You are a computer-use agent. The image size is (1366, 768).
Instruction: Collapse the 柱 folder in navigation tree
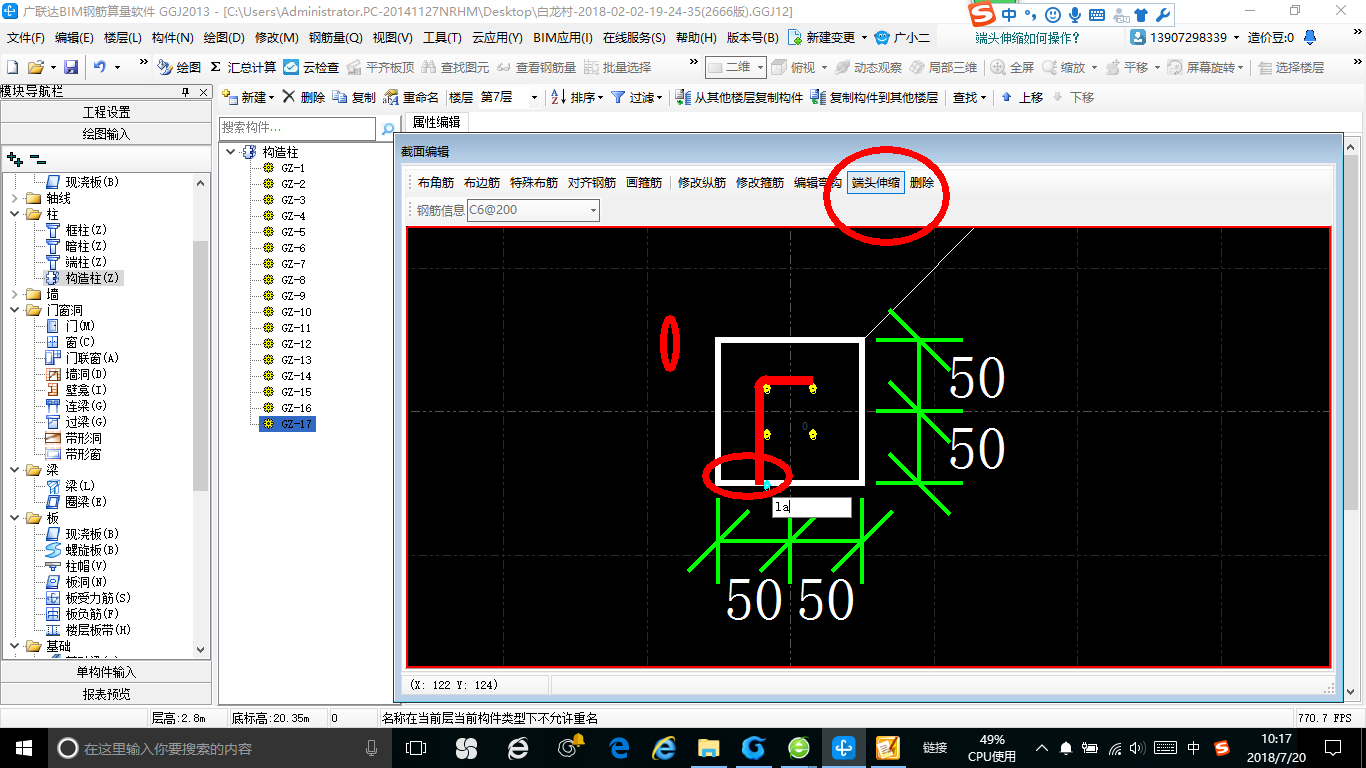pos(14,215)
